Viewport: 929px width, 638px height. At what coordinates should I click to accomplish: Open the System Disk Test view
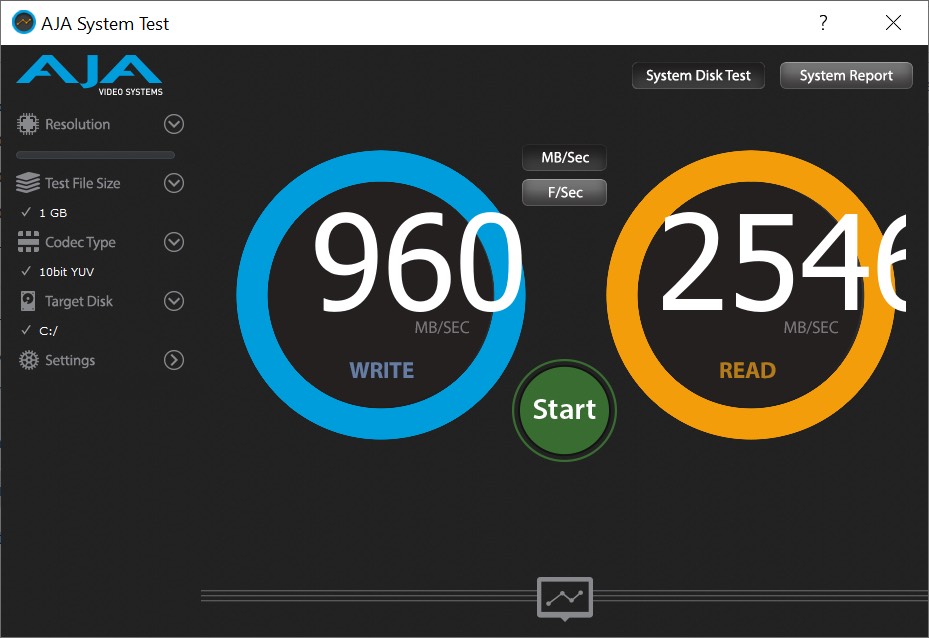[x=698, y=75]
